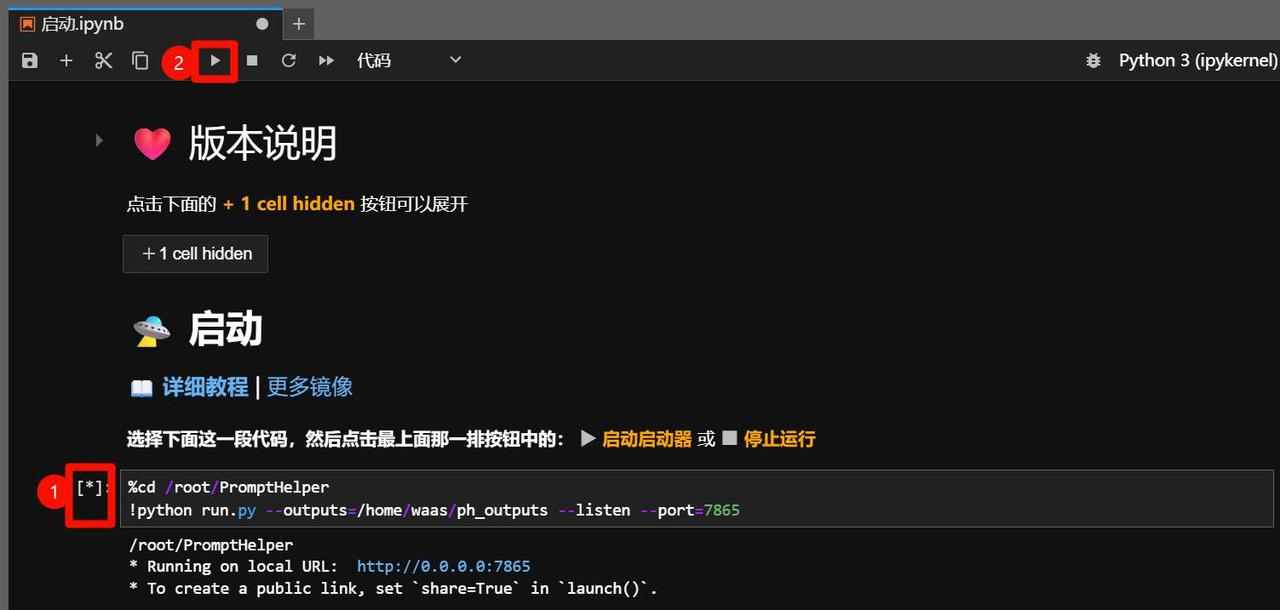The width and height of the screenshot is (1280, 610).
Task: Toggle the debugger bug icon
Action: coord(1093,61)
